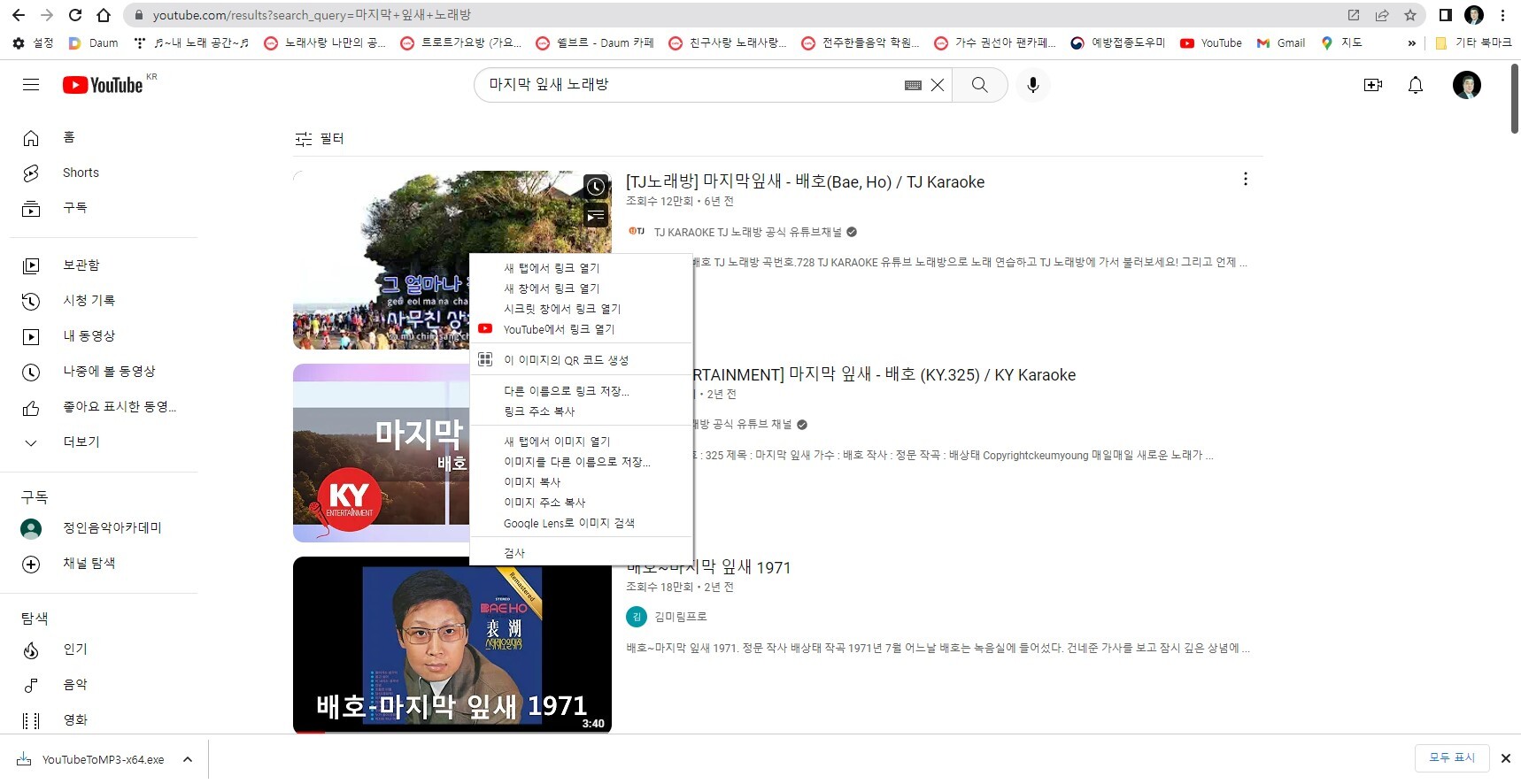Open the TJ노래방 마지막잎새 video title
This screenshot has height=784, width=1521.
pyautogui.click(x=805, y=182)
